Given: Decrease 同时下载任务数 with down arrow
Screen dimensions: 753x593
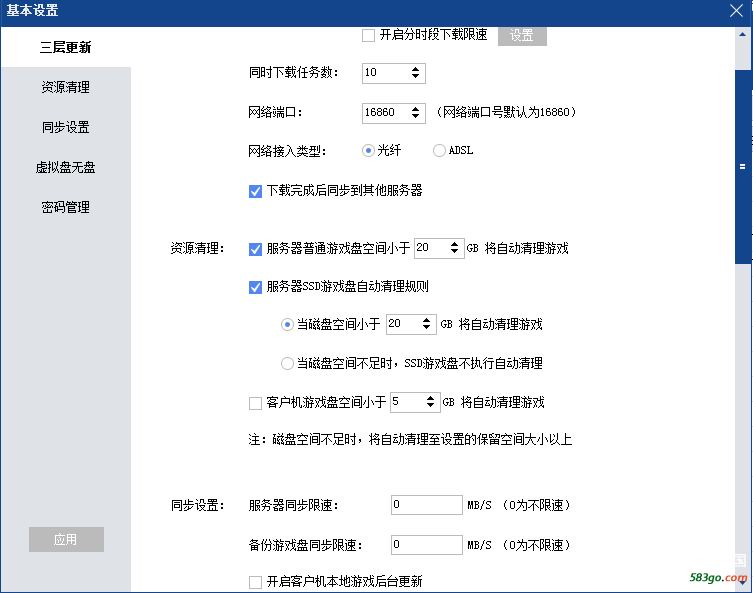Looking at the screenshot, I should point(415,76).
